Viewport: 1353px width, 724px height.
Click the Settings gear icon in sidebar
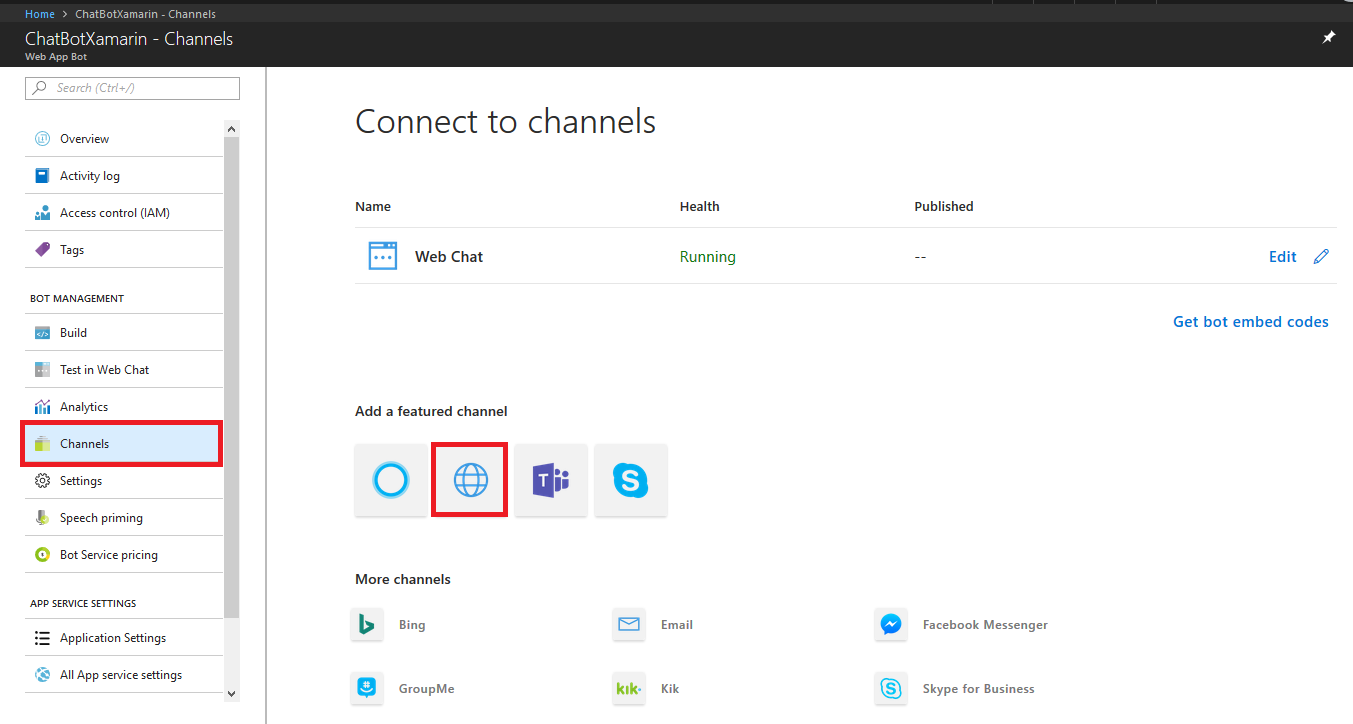click(x=42, y=481)
